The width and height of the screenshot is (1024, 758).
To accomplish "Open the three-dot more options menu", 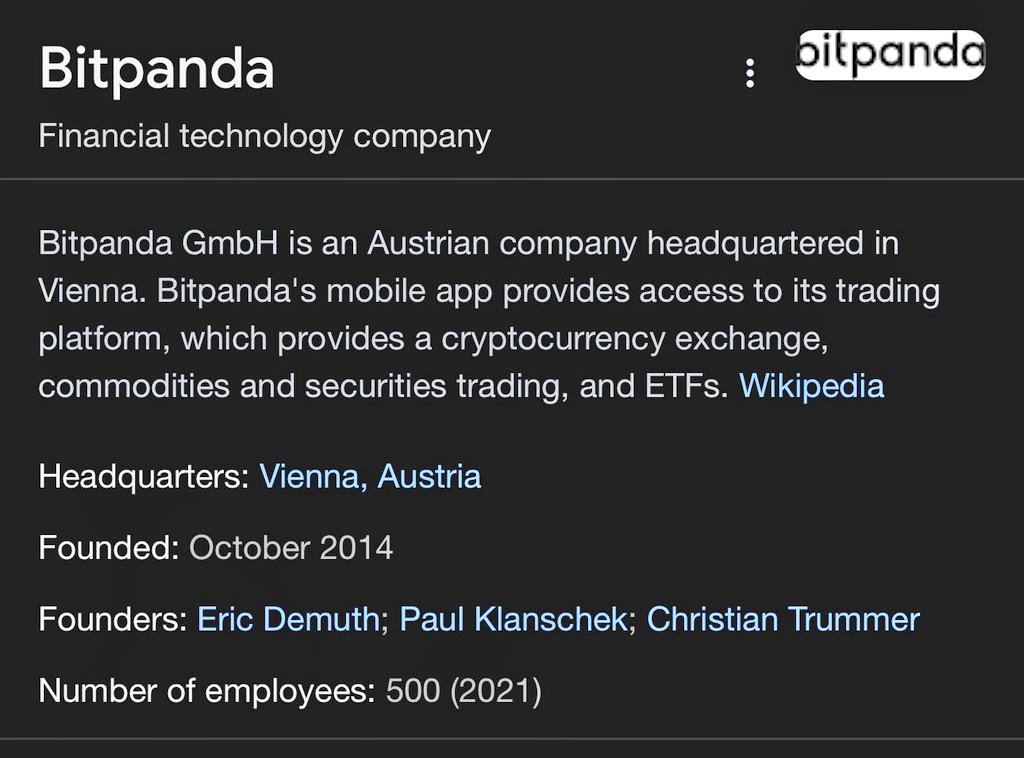I will tap(750, 73).
